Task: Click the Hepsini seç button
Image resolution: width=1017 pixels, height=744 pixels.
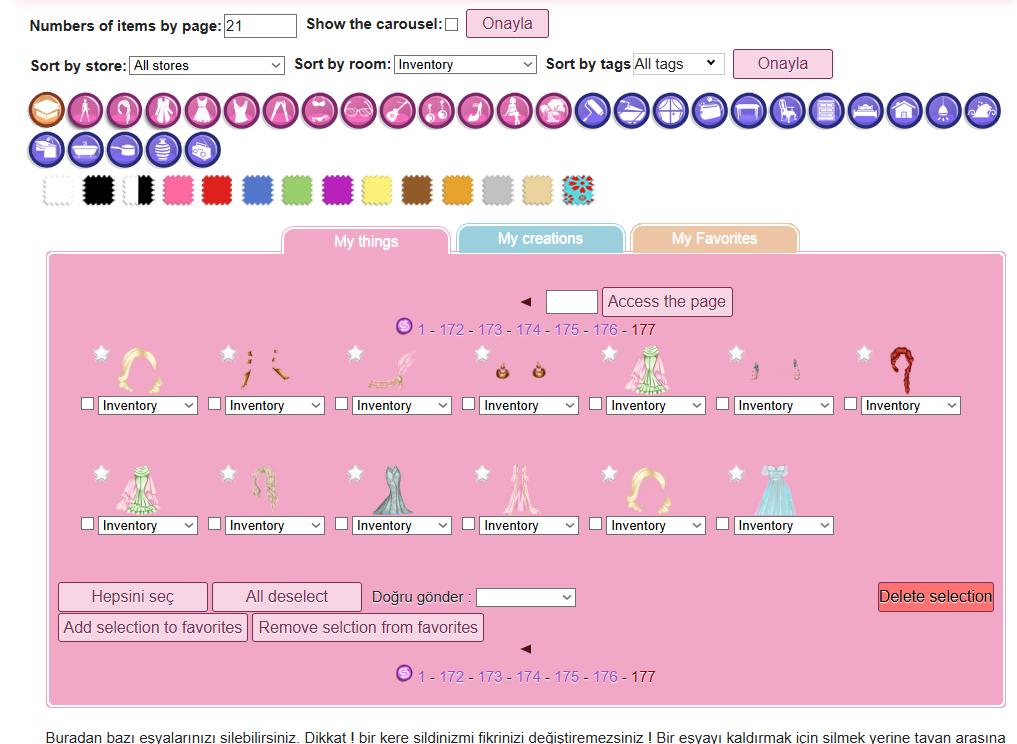Action: 133,597
